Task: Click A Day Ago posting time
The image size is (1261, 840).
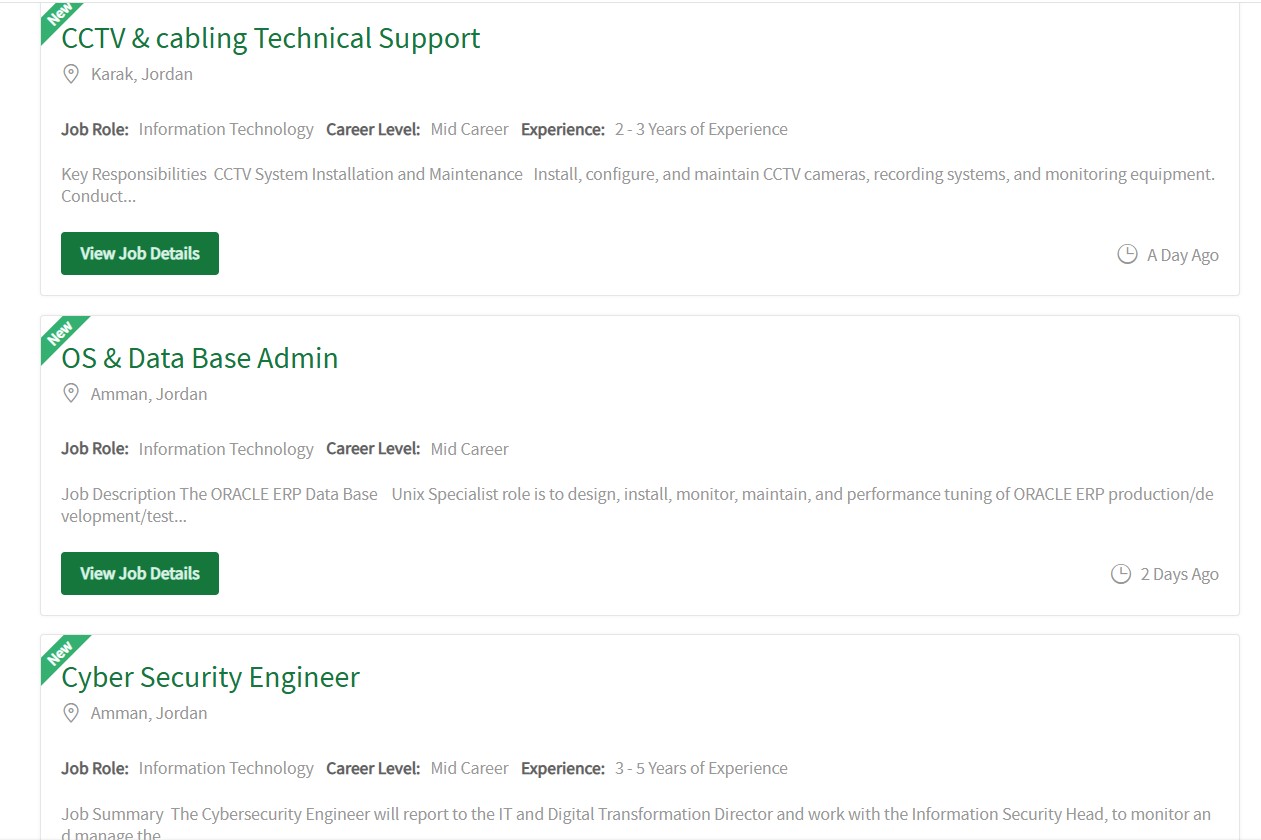Action: click(1183, 255)
